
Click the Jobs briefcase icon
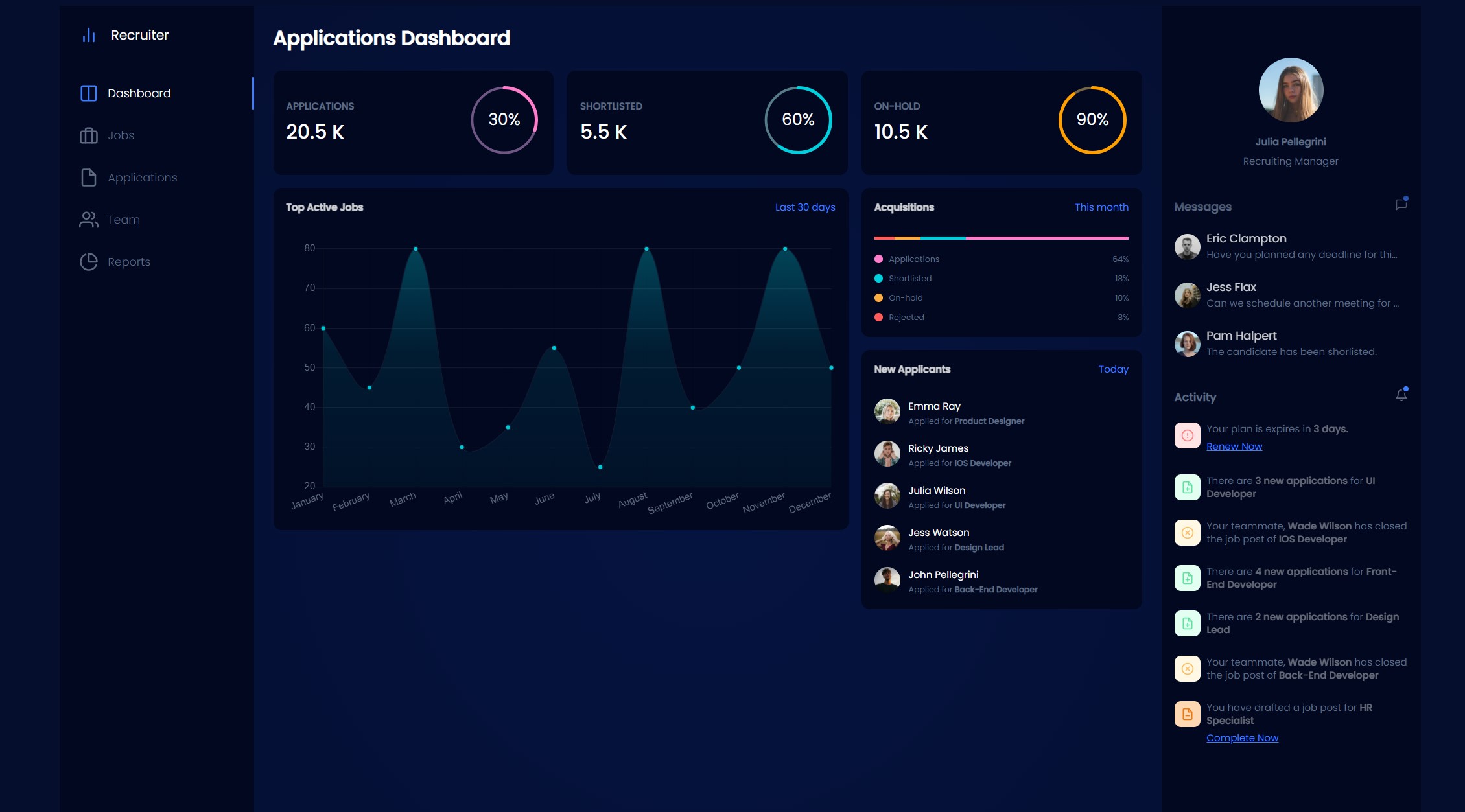(89, 135)
